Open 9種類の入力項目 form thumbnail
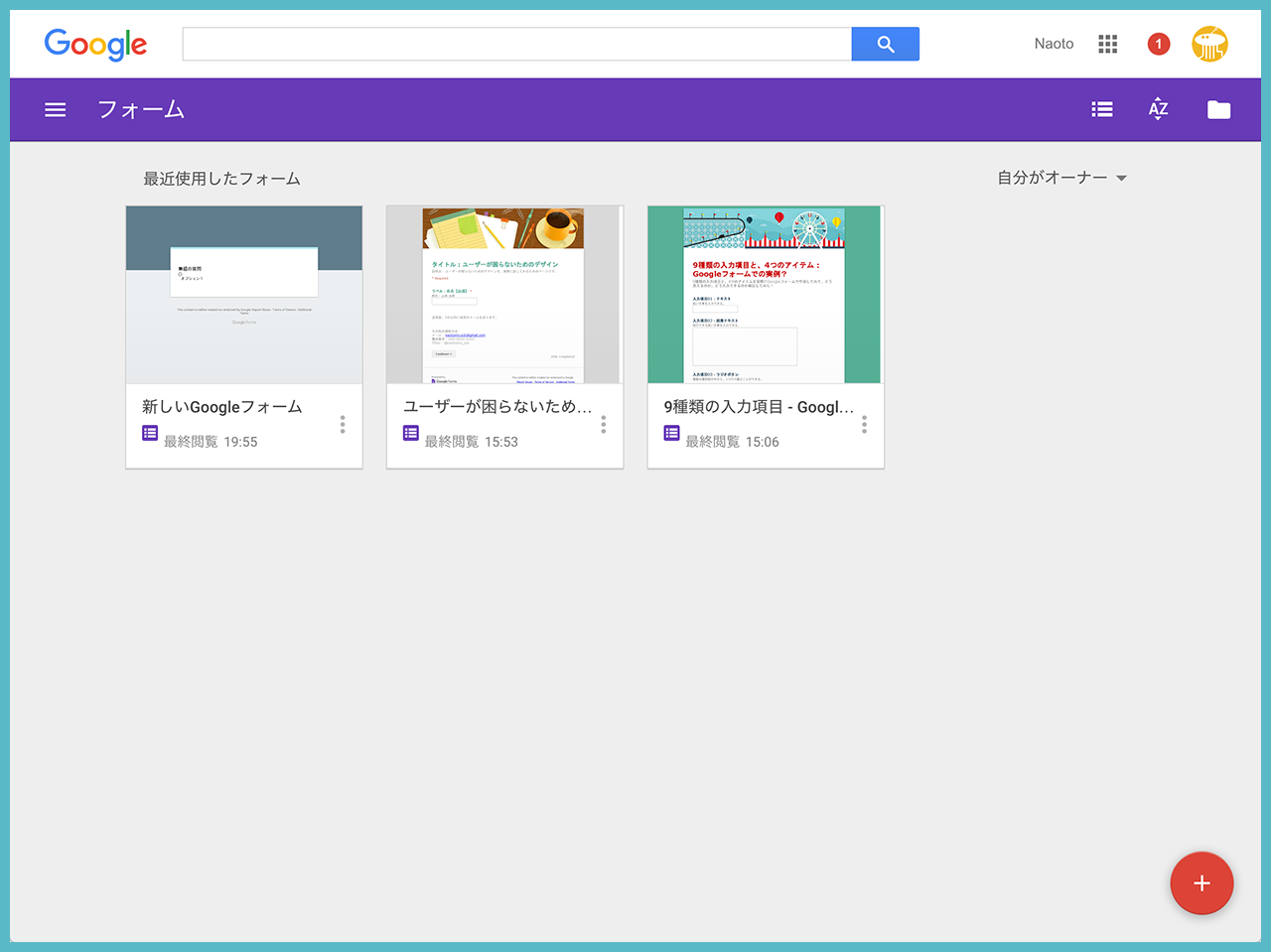 (766, 295)
